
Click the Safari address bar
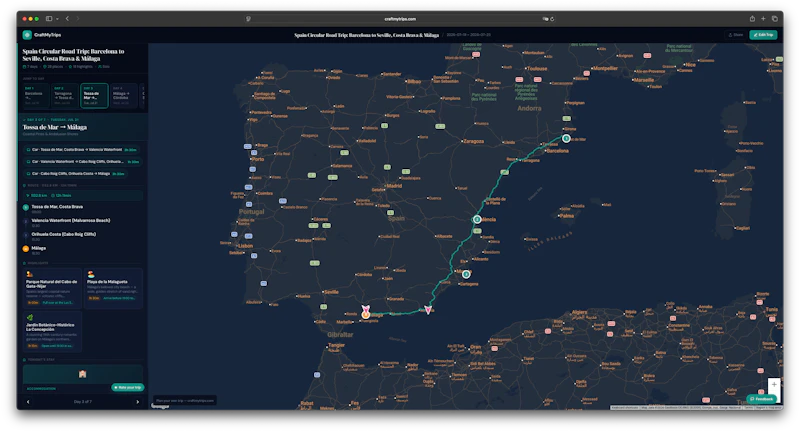[400, 19]
